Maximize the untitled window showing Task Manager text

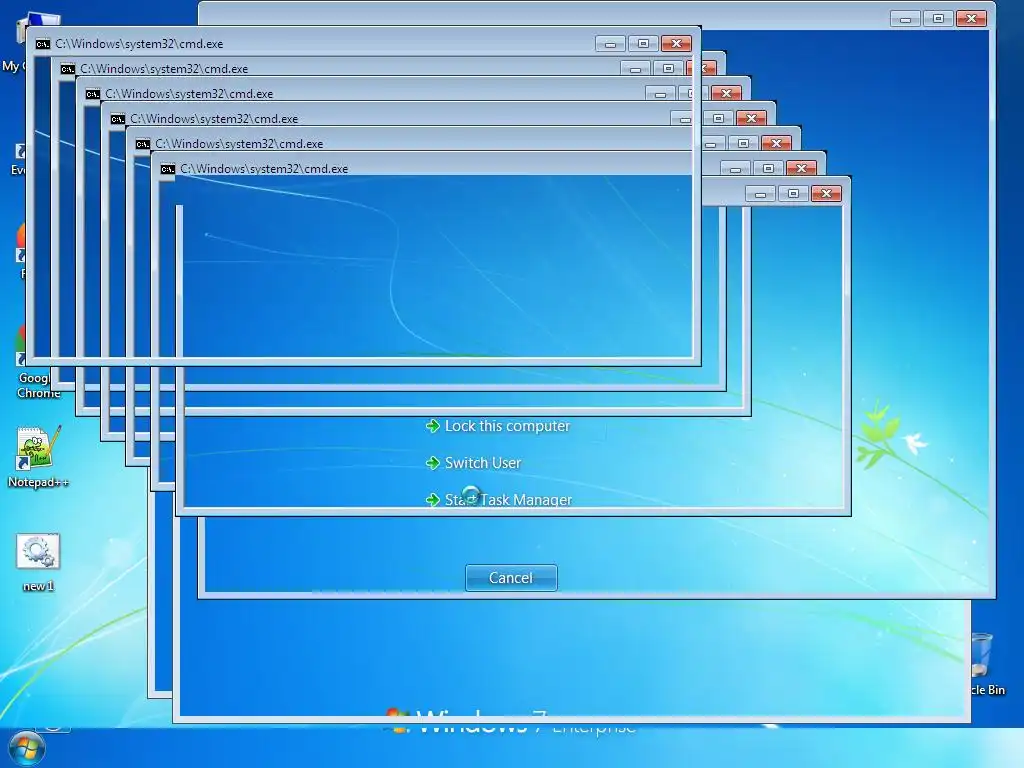click(x=793, y=194)
